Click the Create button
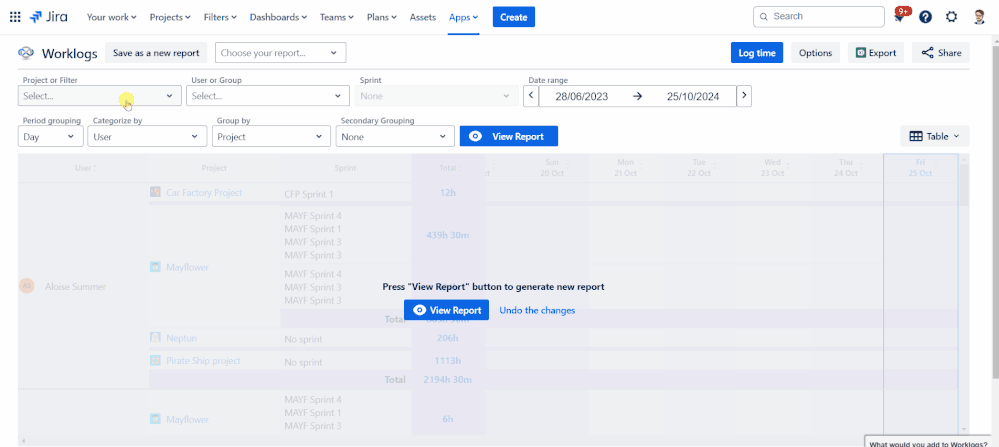 click(514, 17)
